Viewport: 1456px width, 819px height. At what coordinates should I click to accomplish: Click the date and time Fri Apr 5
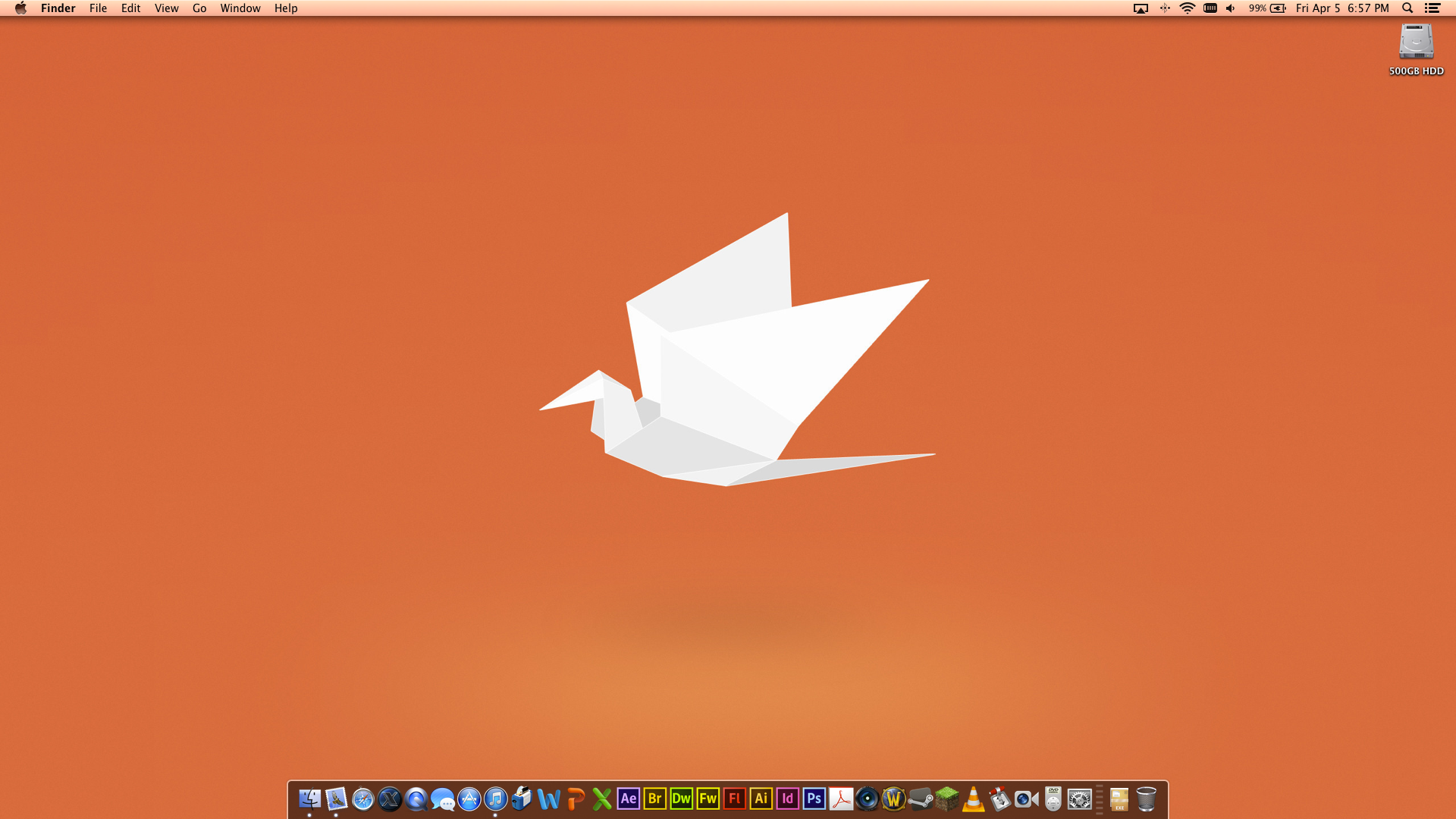click(1342, 8)
